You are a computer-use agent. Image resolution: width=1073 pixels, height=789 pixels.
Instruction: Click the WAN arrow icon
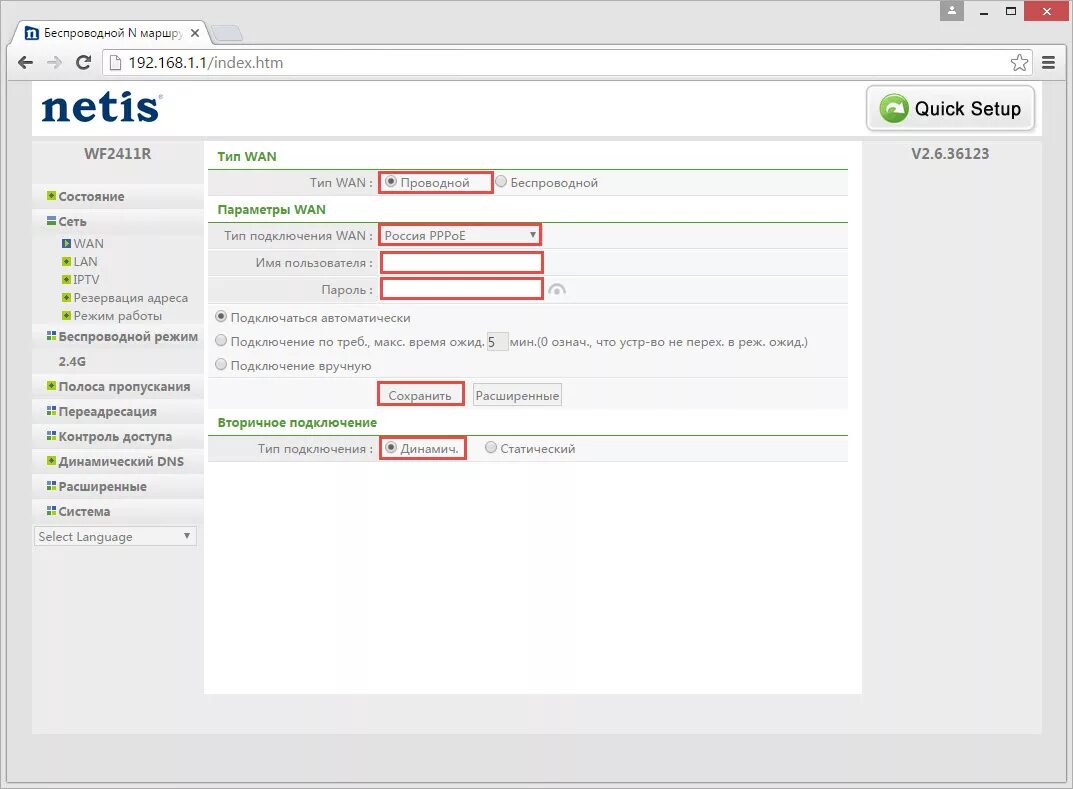(66, 244)
